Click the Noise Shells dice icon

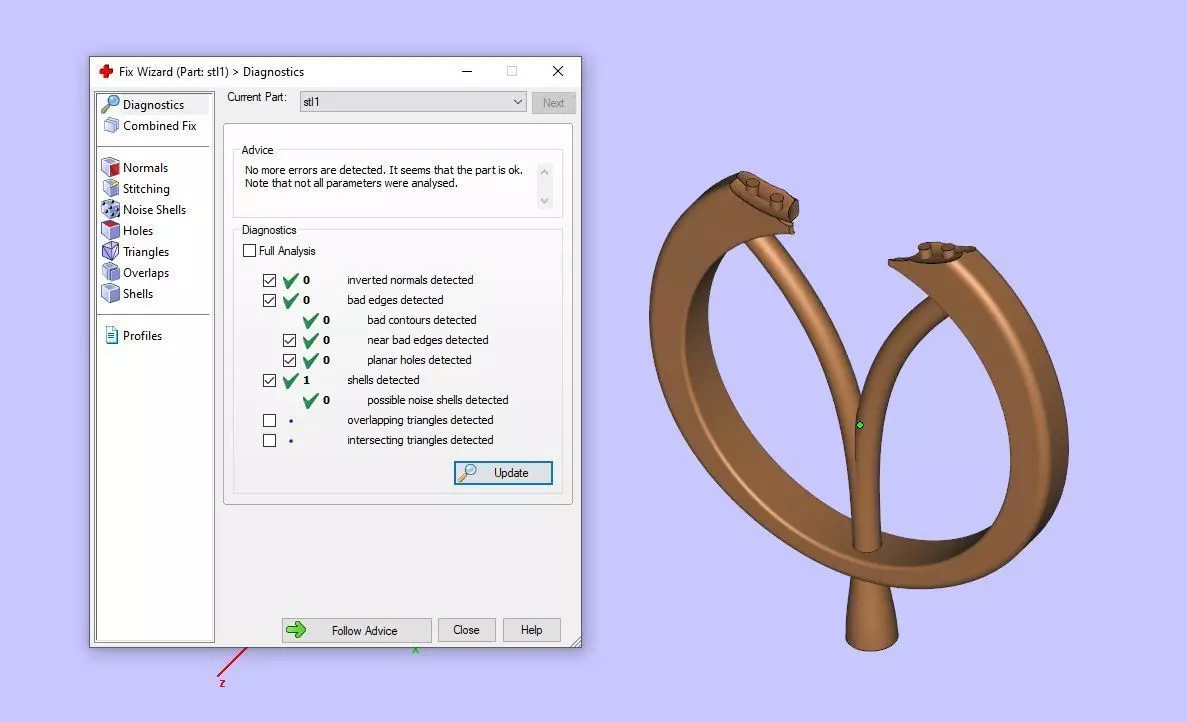tap(111, 210)
